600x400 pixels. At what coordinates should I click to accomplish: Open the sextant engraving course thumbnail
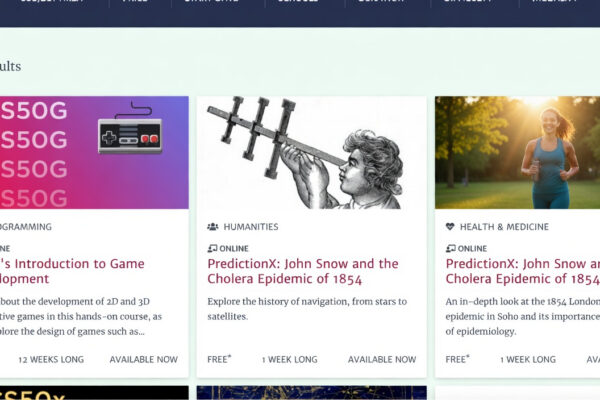[x=311, y=152]
